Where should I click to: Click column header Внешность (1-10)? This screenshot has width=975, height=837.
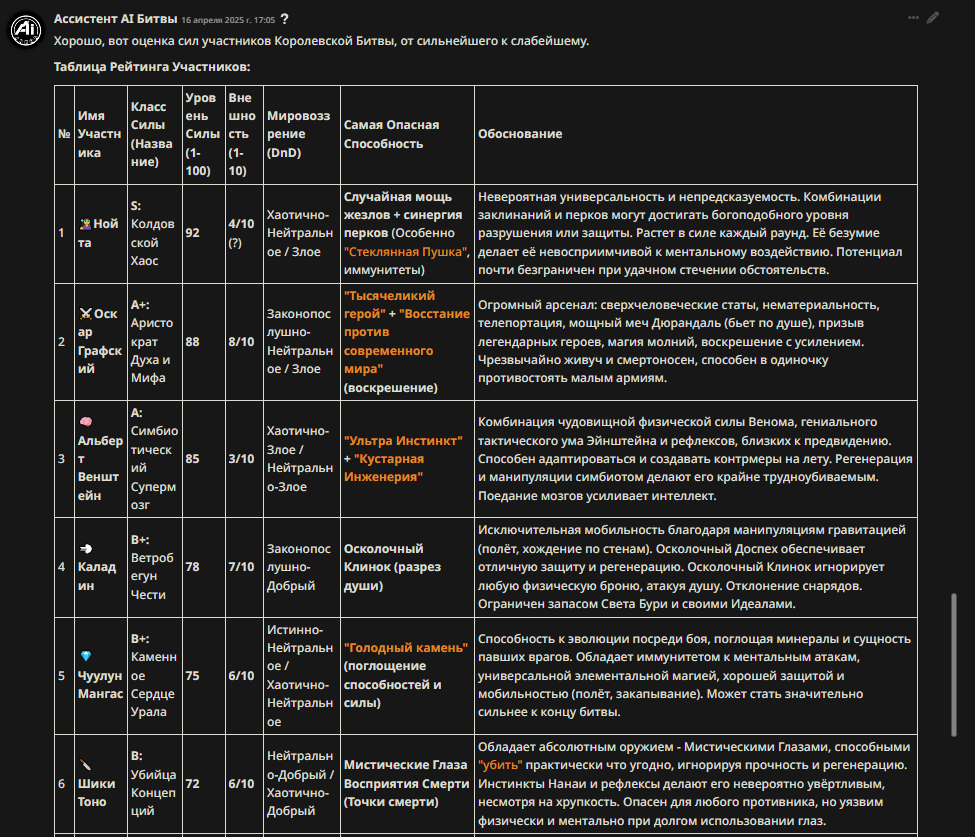click(242, 134)
